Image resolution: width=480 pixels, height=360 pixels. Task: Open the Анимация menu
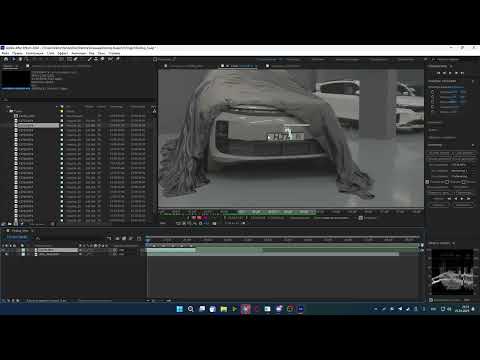[x=79, y=53]
